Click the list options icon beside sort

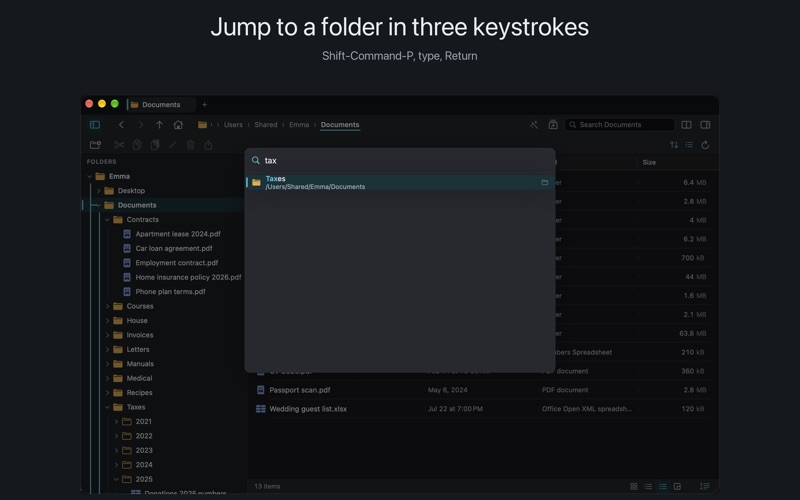pyautogui.click(x=689, y=145)
